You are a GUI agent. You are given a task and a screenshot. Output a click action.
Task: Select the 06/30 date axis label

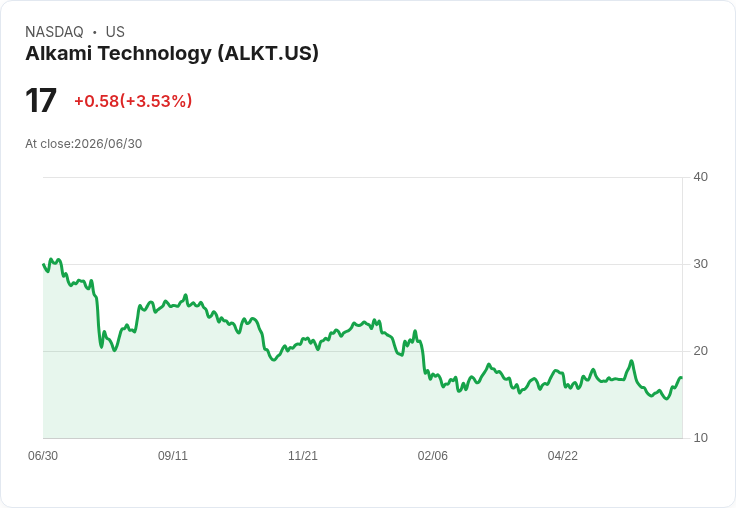click(43, 456)
